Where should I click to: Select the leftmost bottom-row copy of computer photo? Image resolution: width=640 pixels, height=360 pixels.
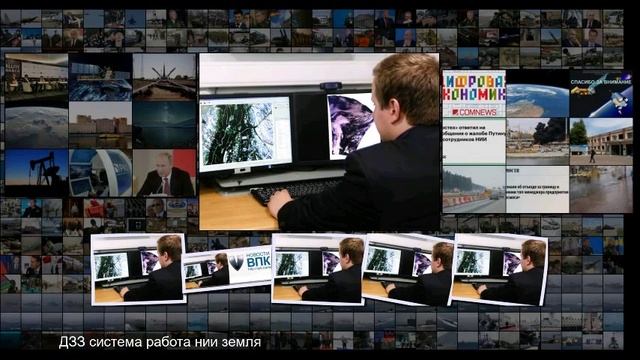(138, 270)
